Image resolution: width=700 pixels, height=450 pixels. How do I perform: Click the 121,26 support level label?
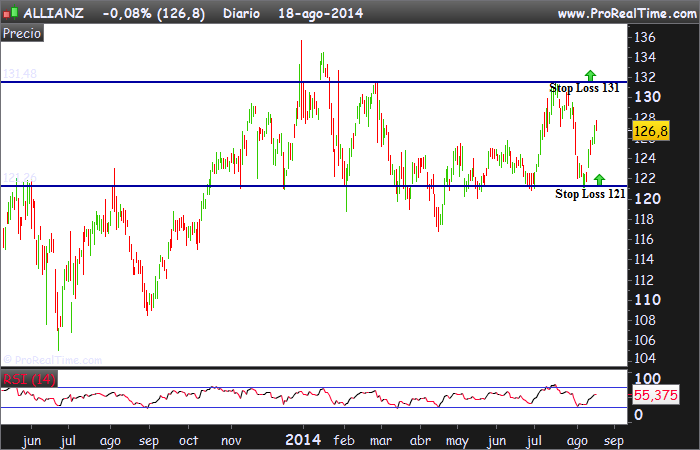point(20,178)
